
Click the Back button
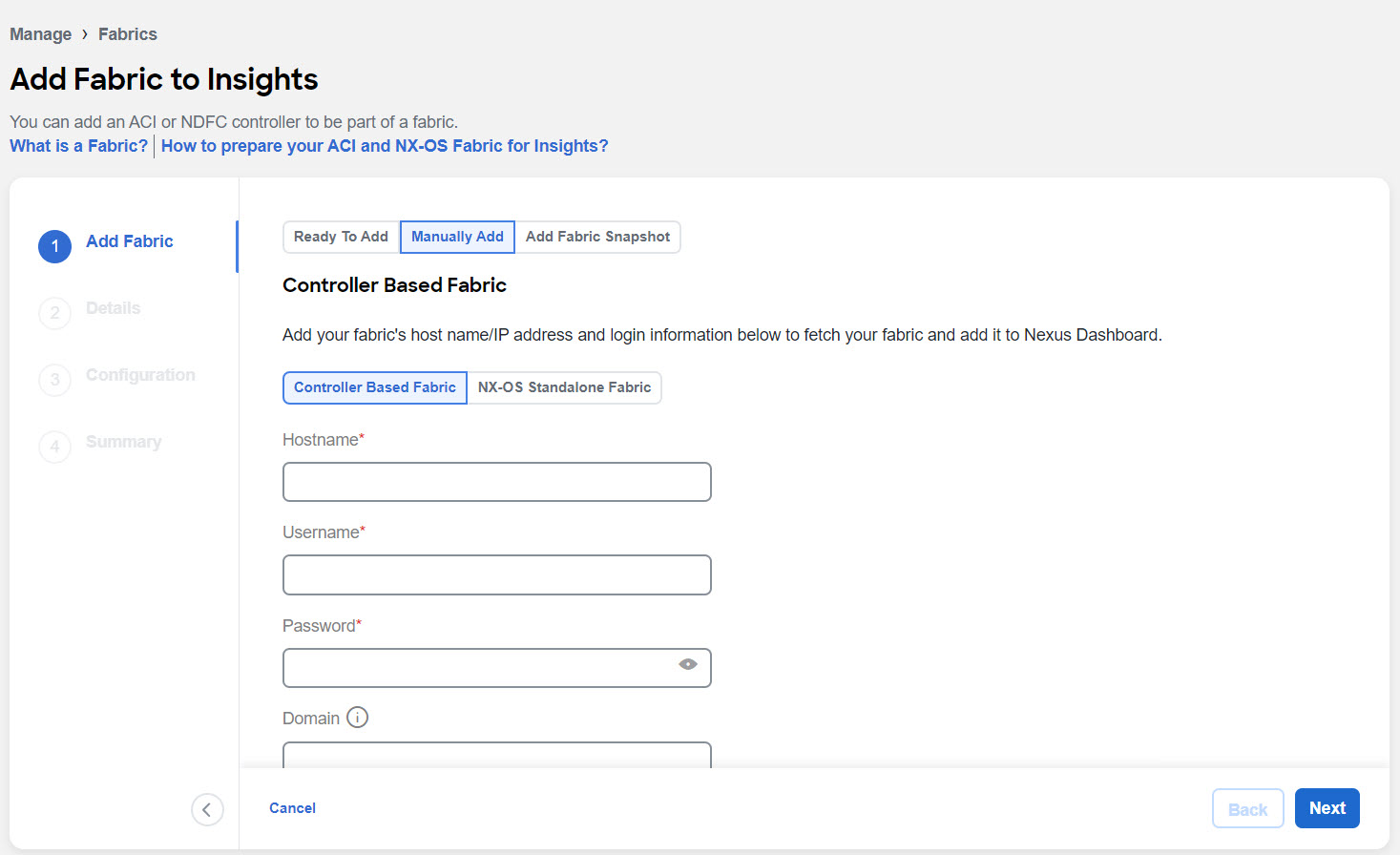(x=1248, y=808)
